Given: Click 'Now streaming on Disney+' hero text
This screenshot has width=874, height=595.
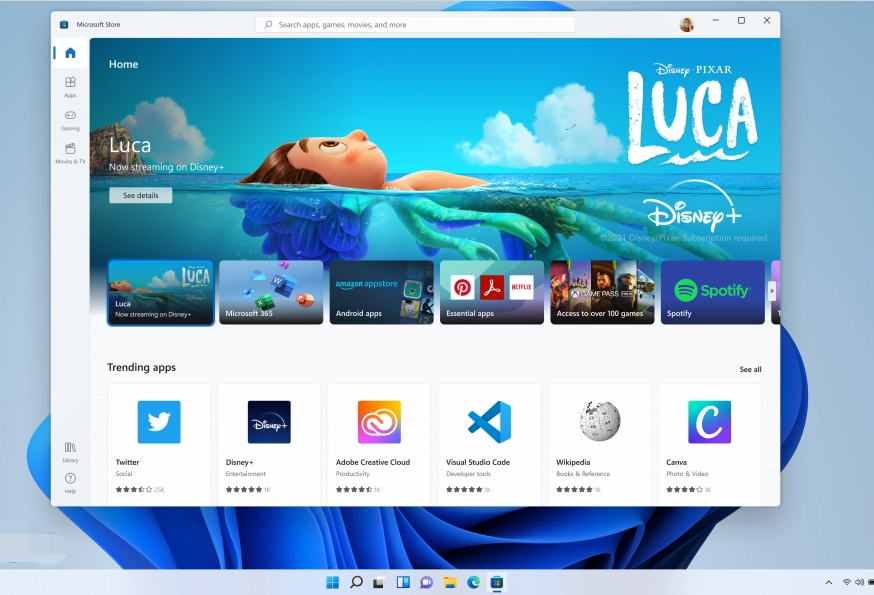Looking at the screenshot, I should [x=166, y=167].
